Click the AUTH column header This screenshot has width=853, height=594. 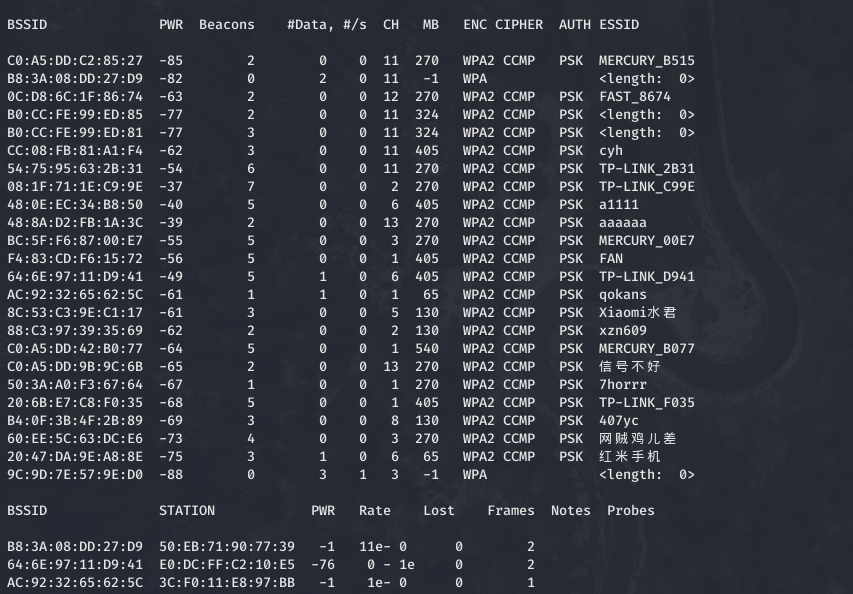pos(574,24)
